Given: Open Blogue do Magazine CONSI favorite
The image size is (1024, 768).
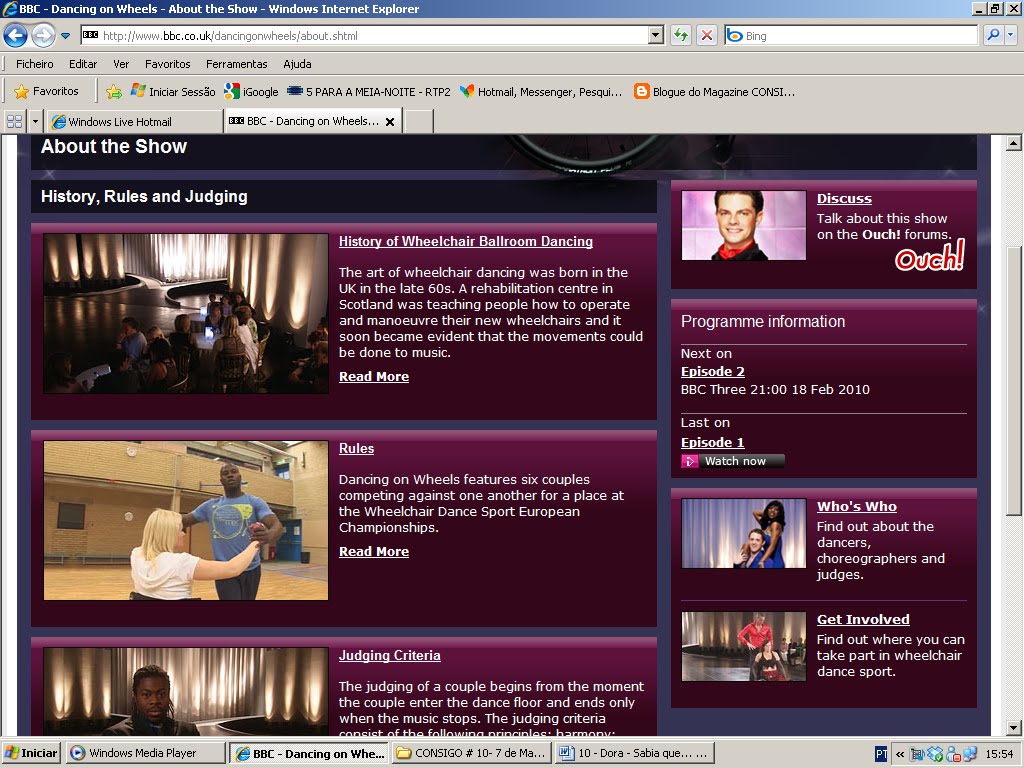Looking at the screenshot, I should point(715,92).
